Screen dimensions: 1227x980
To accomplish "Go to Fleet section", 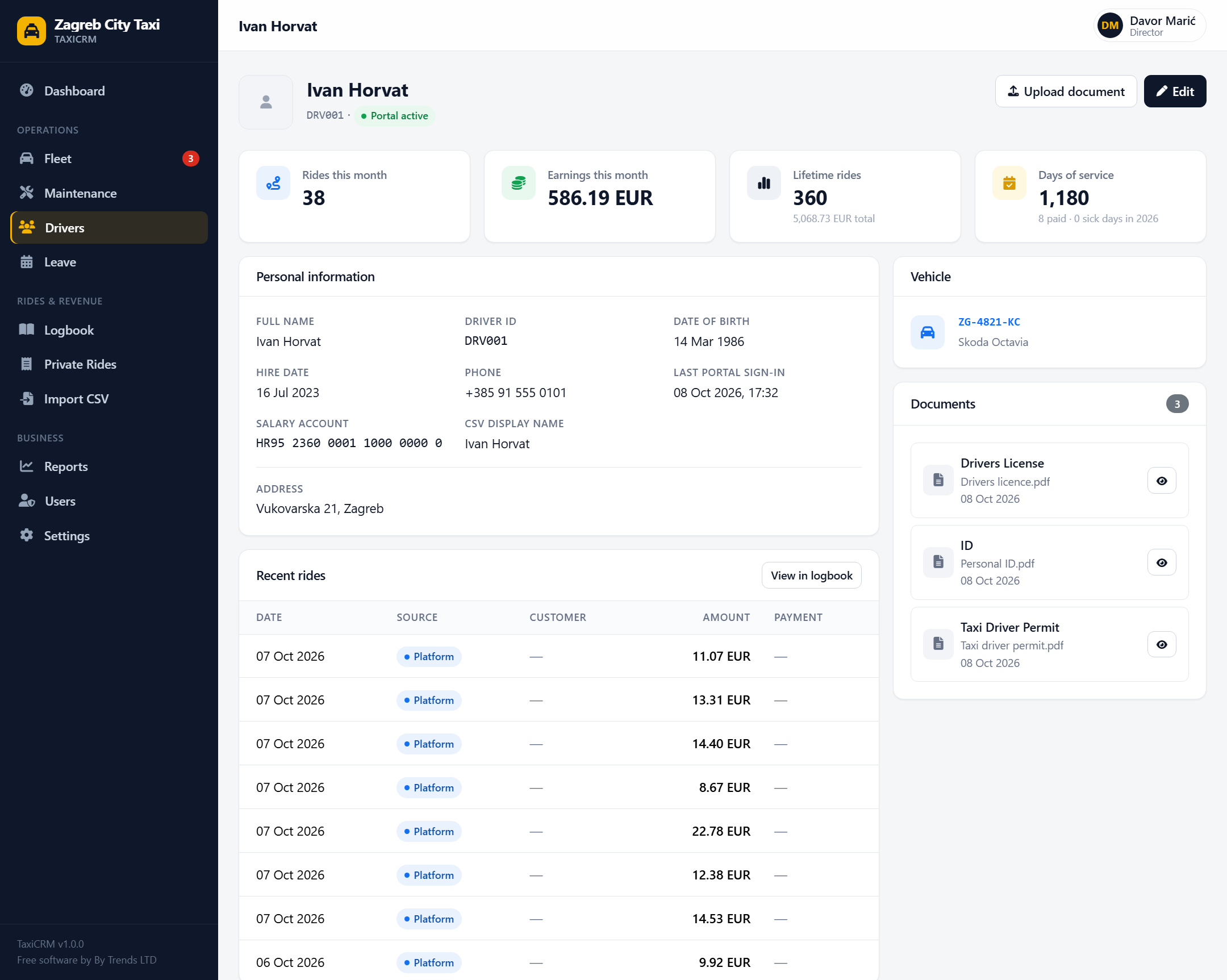I will [x=108, y=158].
